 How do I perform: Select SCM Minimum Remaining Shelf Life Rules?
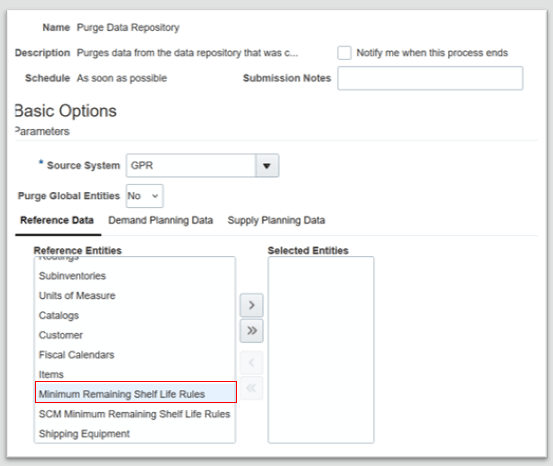135,414
